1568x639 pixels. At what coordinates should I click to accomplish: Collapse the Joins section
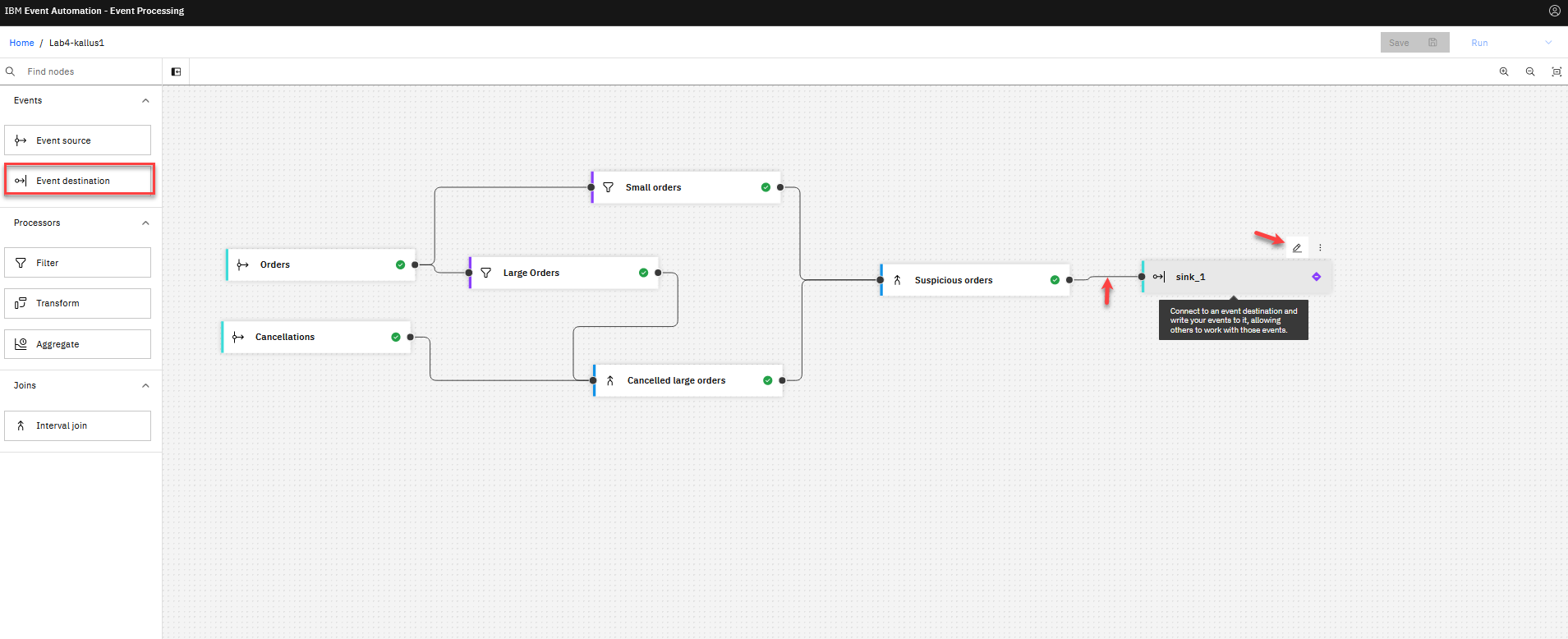145,385
